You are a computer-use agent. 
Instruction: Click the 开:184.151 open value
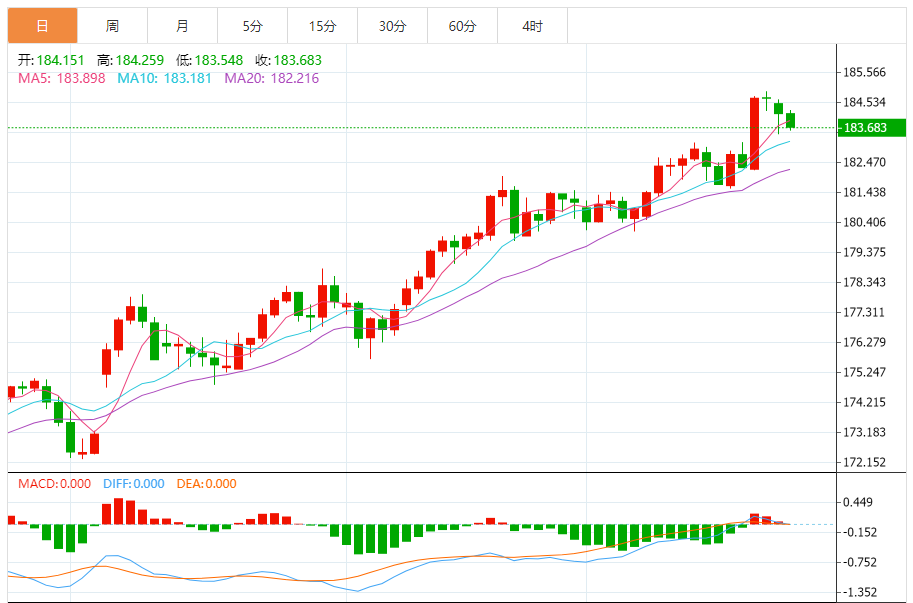pyautogui.click(x=51, y=60)
